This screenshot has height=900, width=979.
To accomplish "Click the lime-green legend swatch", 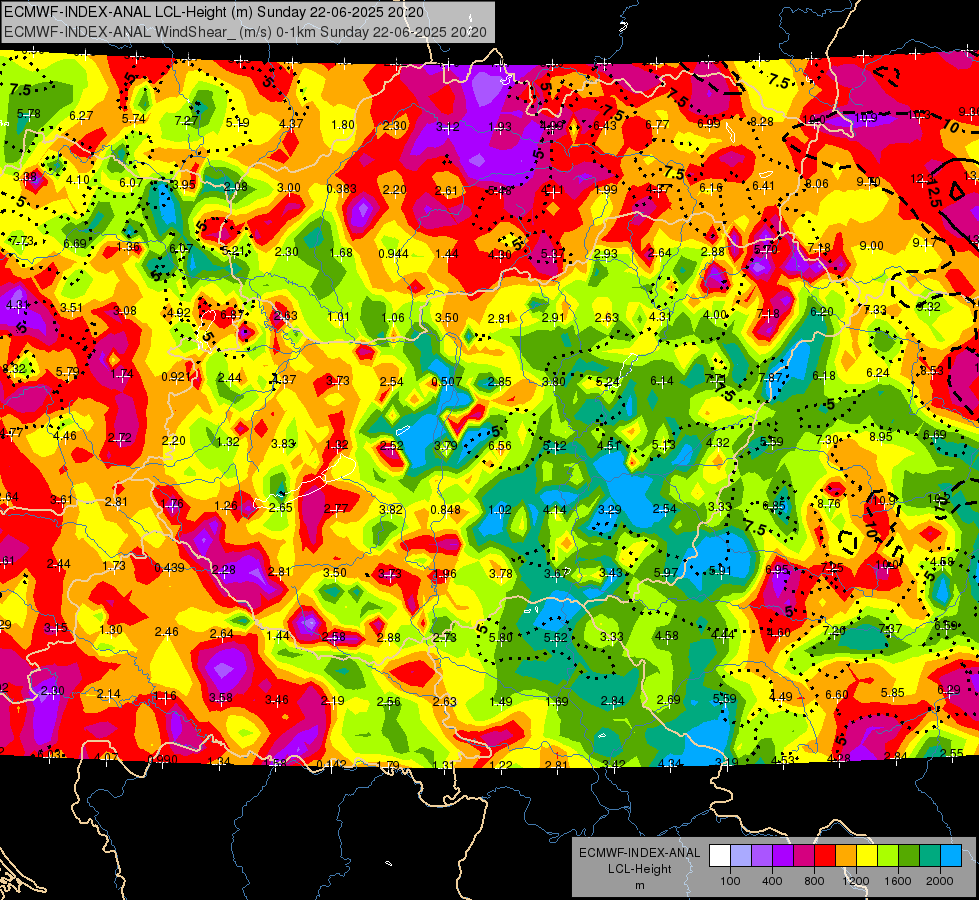I will [x=888, y=855].
